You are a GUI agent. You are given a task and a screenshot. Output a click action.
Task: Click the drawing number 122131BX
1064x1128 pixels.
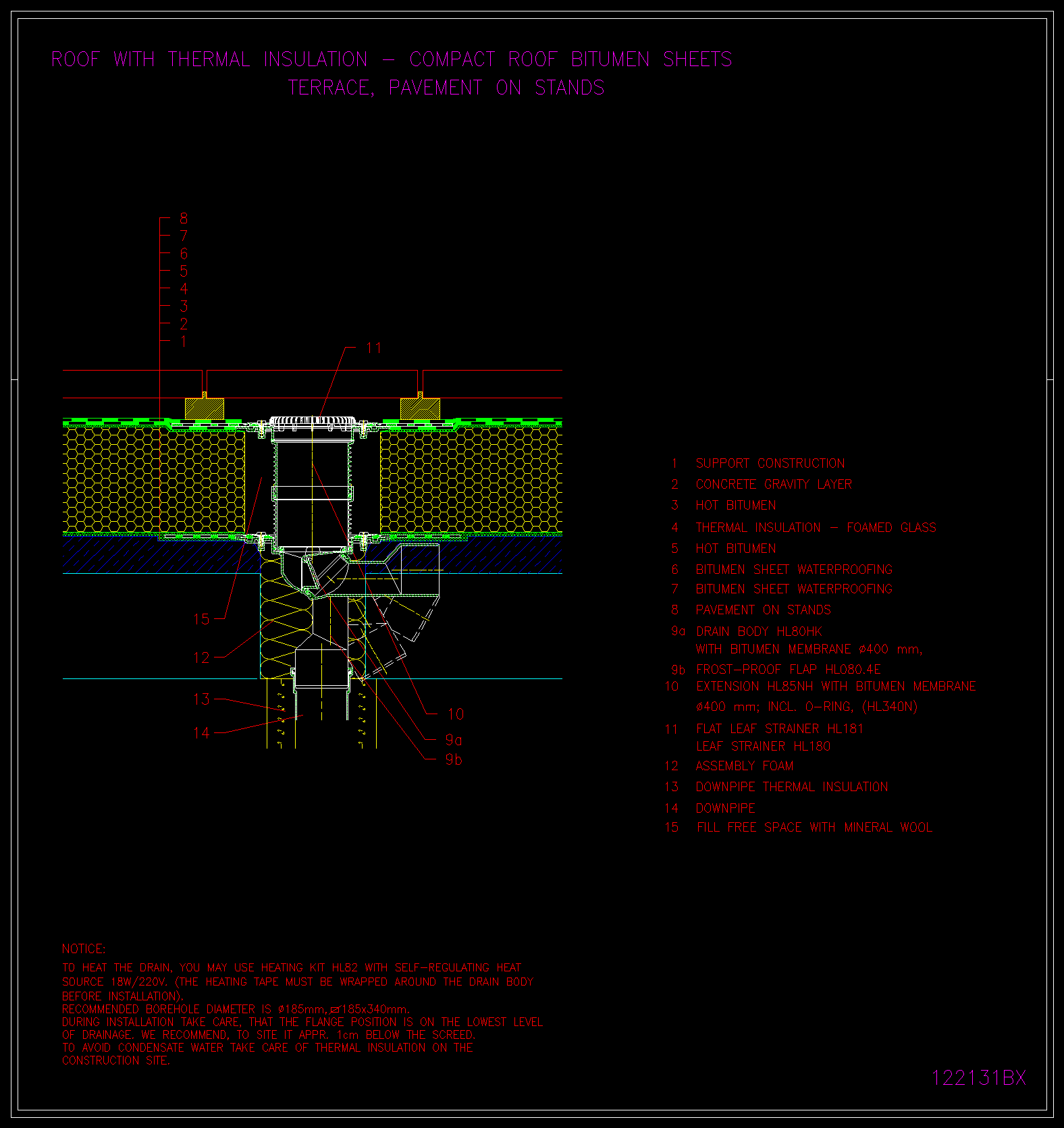(x=979, y=1078)
